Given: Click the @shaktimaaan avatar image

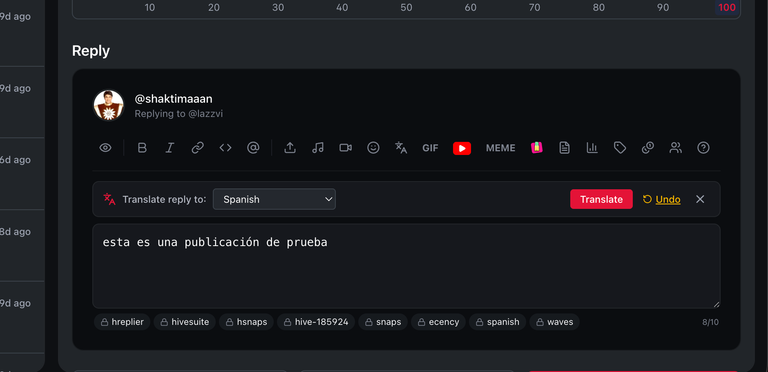Looking at the screenshot, I should pos(108,105).
